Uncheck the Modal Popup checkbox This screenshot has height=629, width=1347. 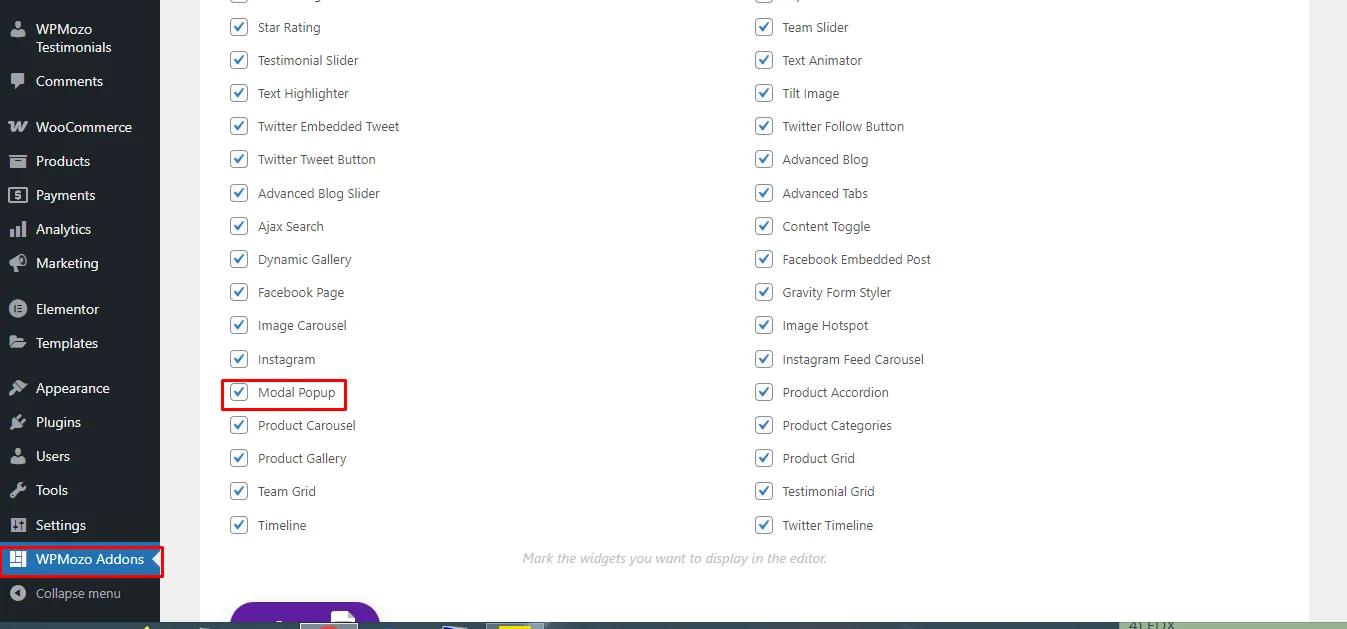[x=239, y=392]
